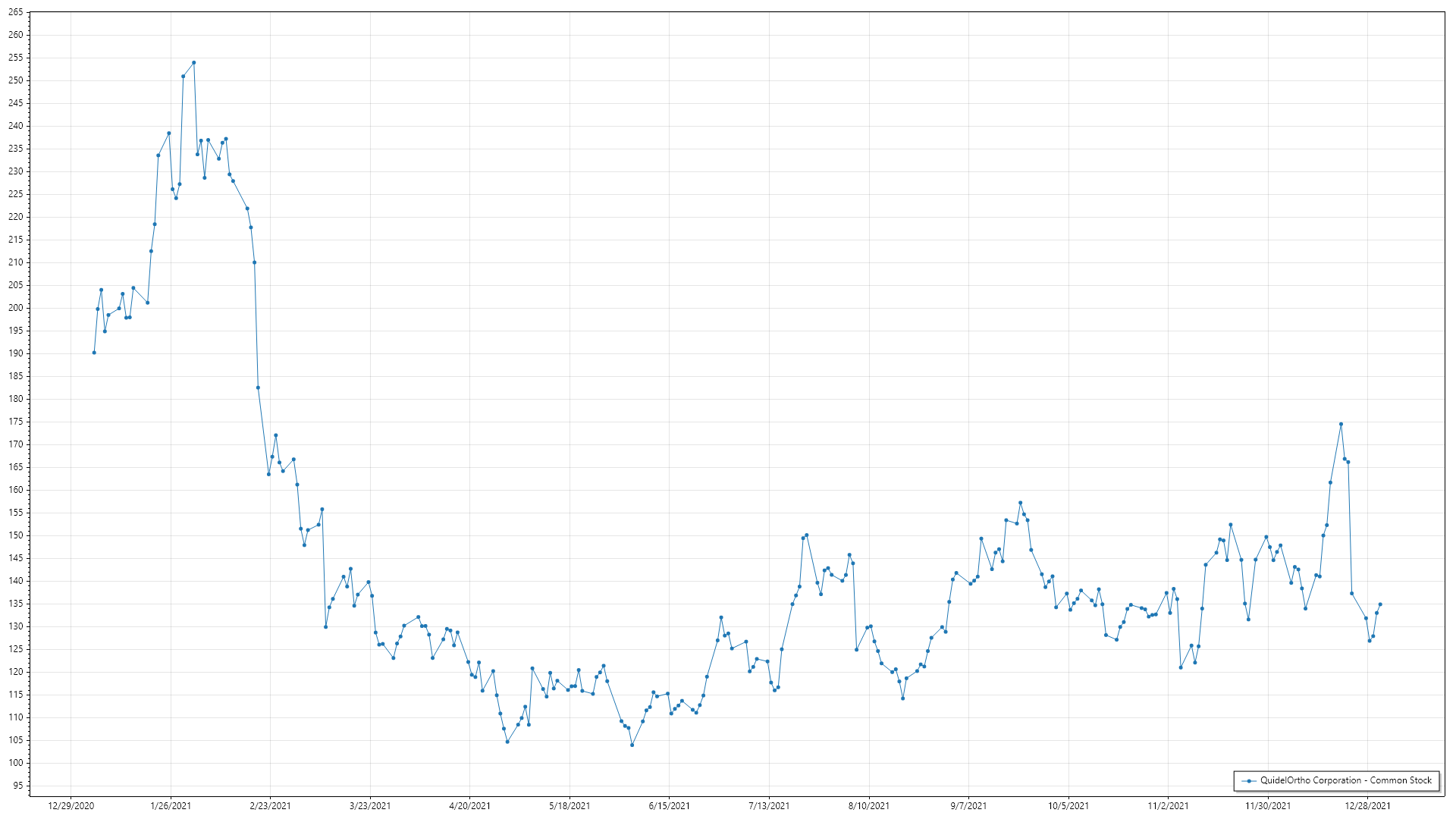This screenshot has width=1456, height=819.
Task: Click the 150 y-axis value label
Action: pos(16,535)
